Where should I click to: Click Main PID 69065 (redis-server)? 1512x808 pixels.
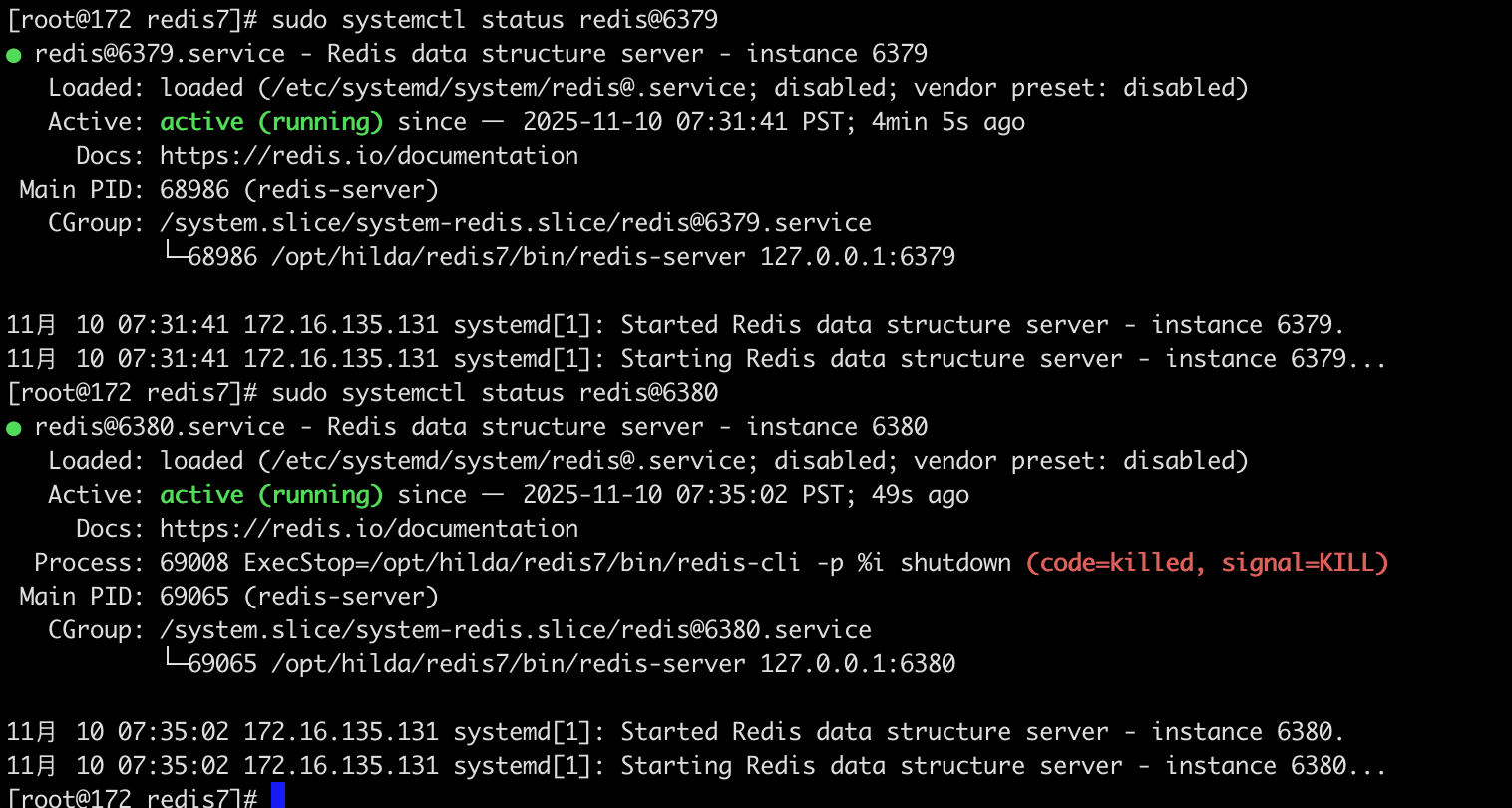[299, 597]
